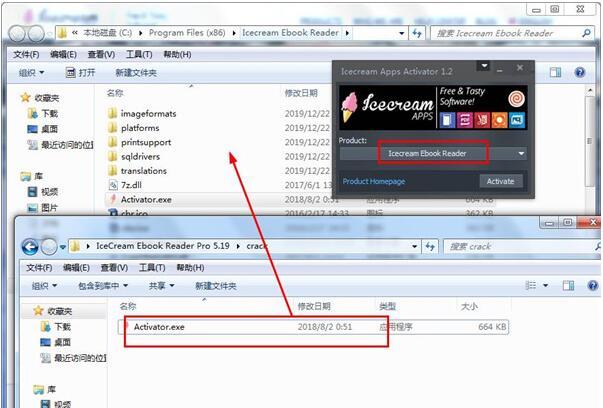The image size is (603, 408).
Task: Expand 组织 dropdown in top Explorer window
Action: click(32, 73)
